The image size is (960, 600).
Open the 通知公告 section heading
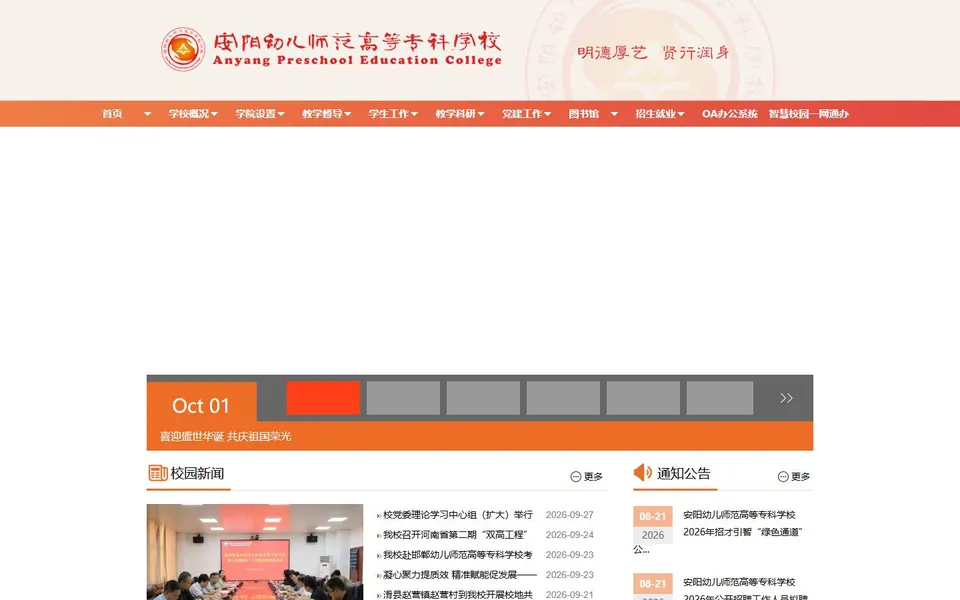[684, 473]
